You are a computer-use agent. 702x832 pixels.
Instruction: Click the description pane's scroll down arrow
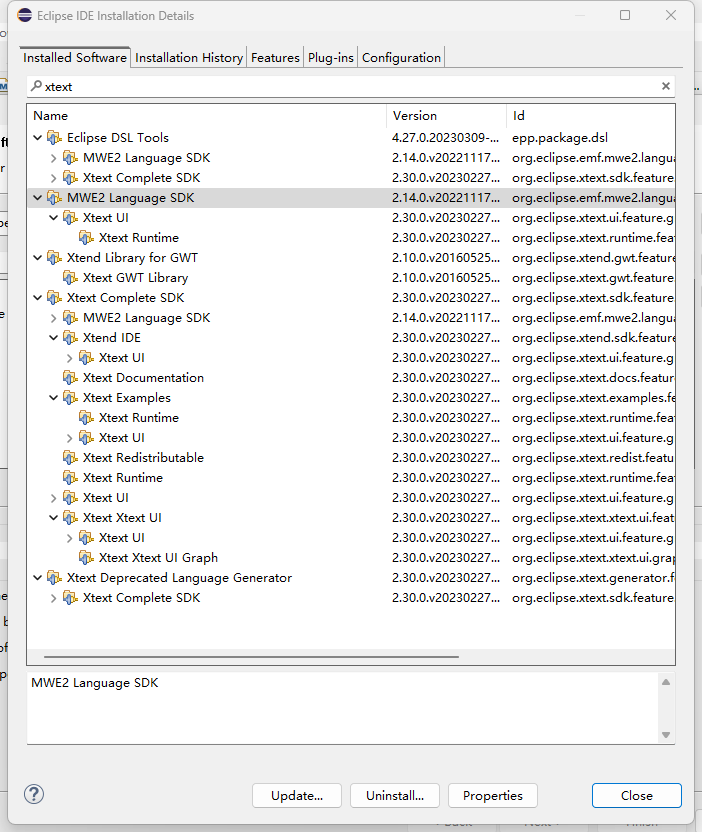tap(666, 735)
